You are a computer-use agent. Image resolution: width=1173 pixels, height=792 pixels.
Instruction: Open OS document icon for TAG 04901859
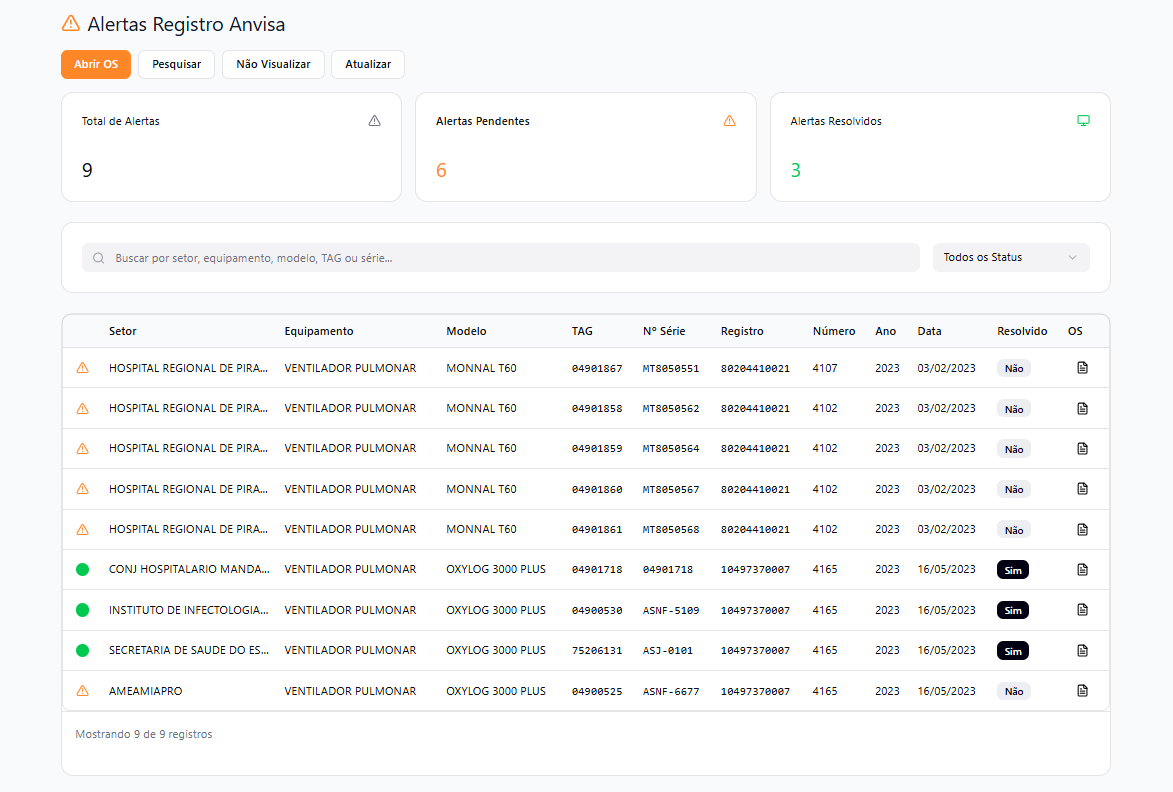[1082, 449]
